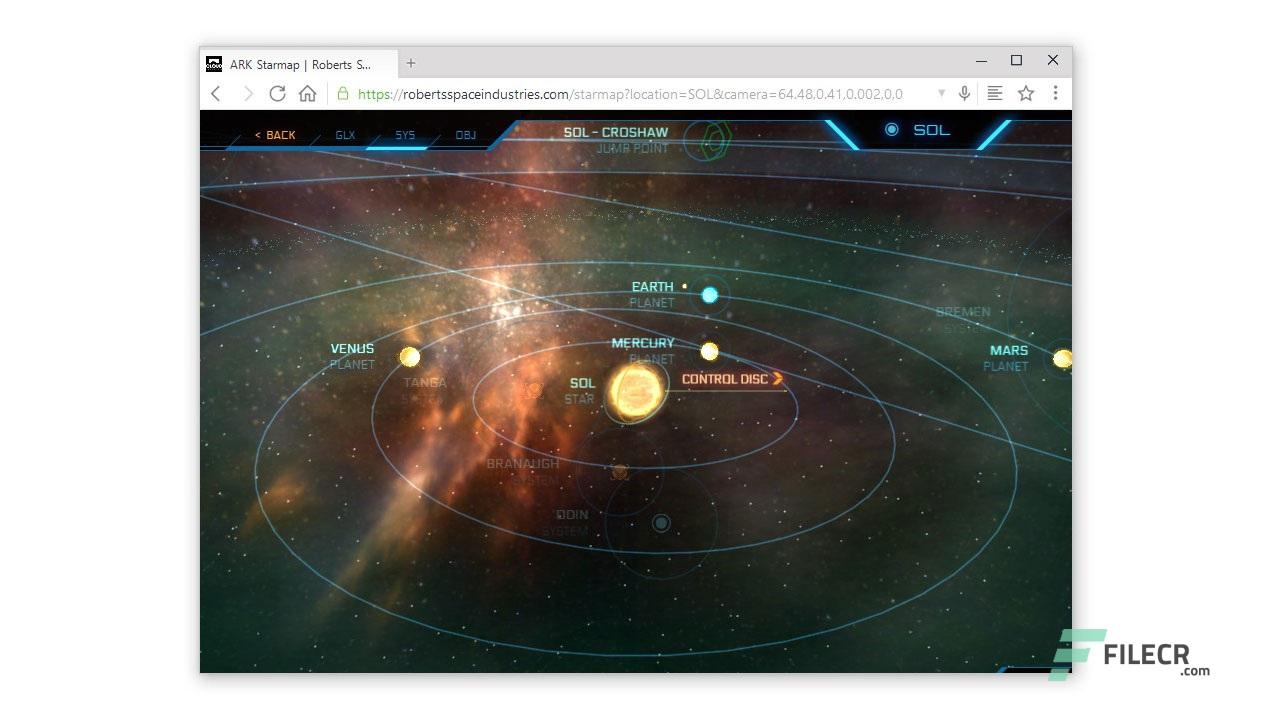Viewport: 1280px width, 720px height.
Task: Reload the page with the refresh icon
Action: [x=278, y=93]
